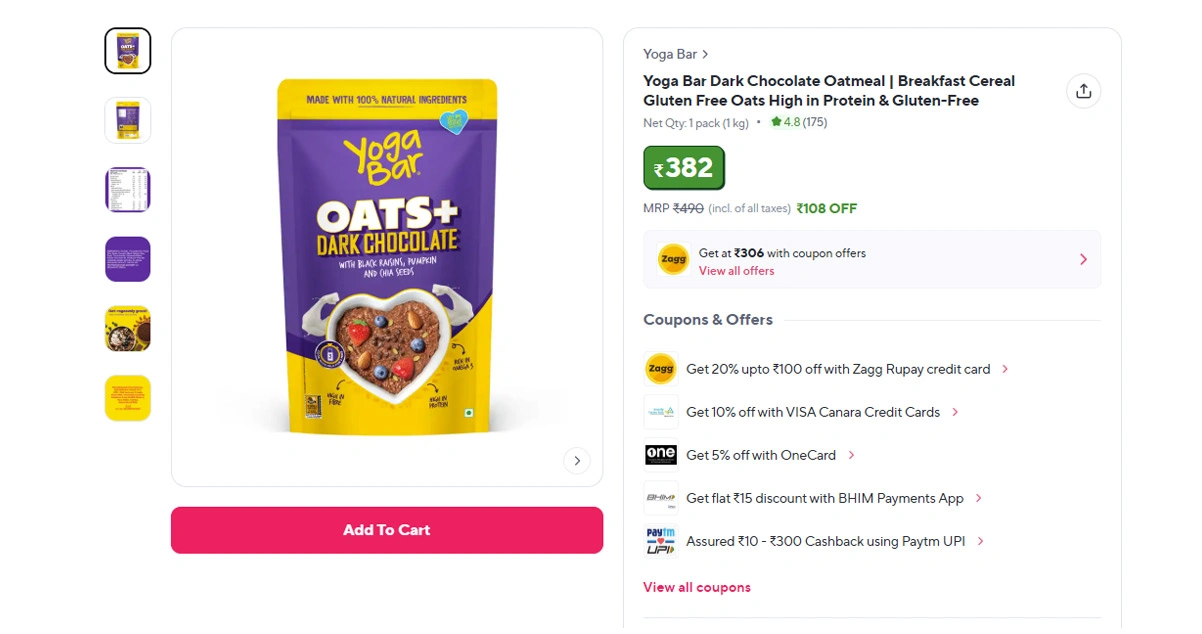The width and height of the screenshot is (1202, 634).
Task: Click the green ₹382 price badge
Action: tap(684, 168)
